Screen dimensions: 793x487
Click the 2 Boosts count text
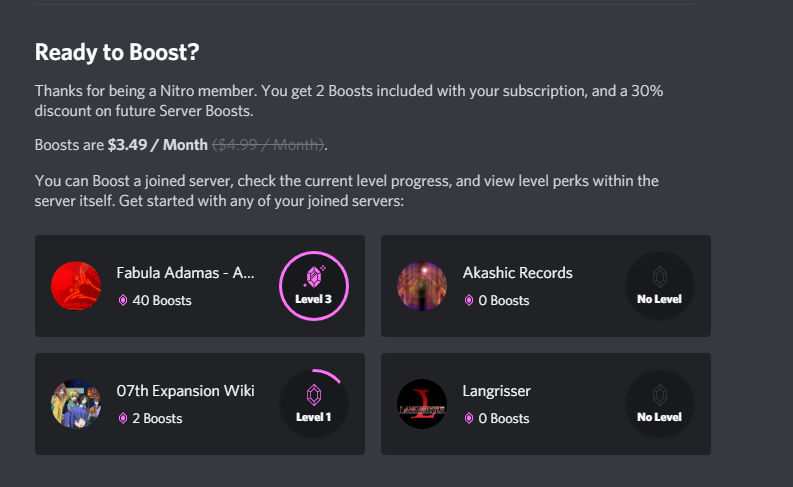pos(157,418)
